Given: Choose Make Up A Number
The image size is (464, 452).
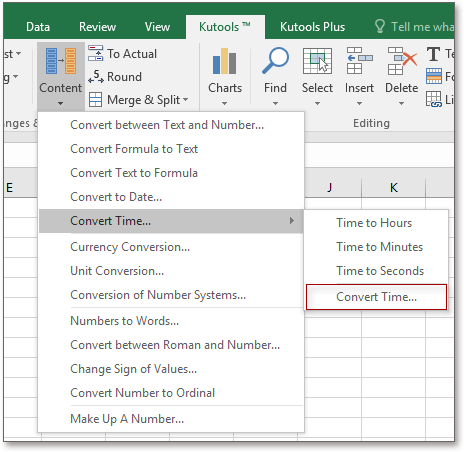Looking at the screenshot, I should click(x=171, y=419).
